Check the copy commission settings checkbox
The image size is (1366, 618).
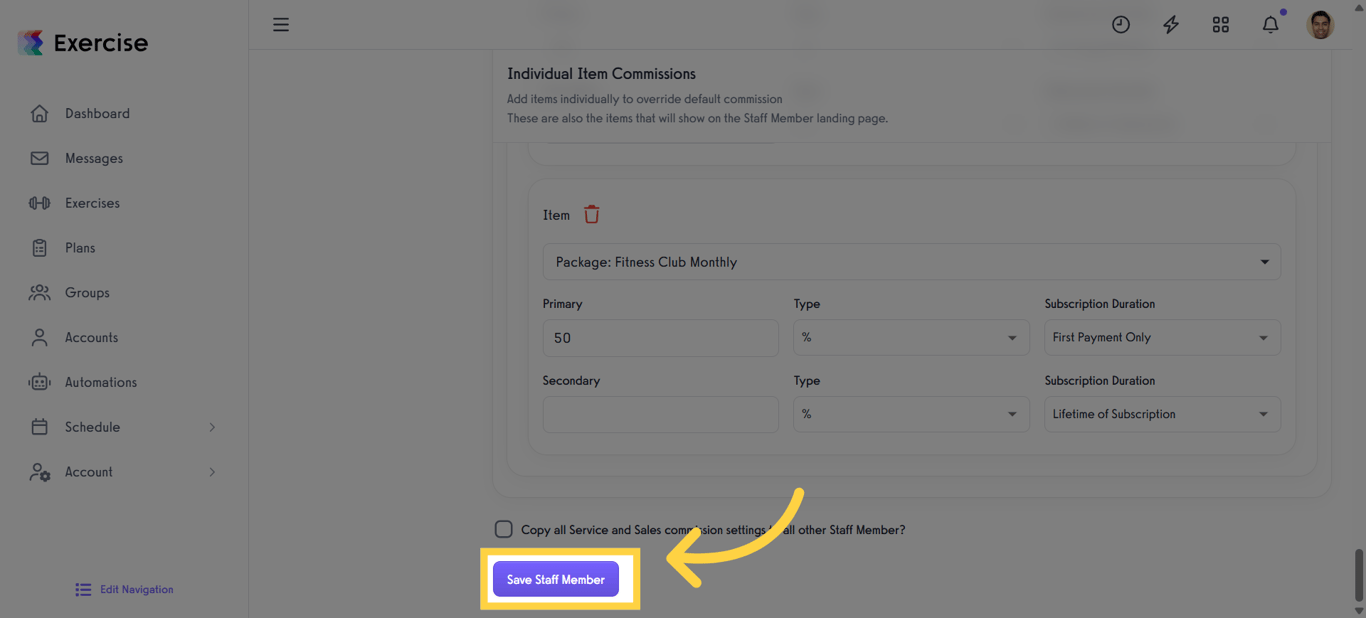(503, 529)
